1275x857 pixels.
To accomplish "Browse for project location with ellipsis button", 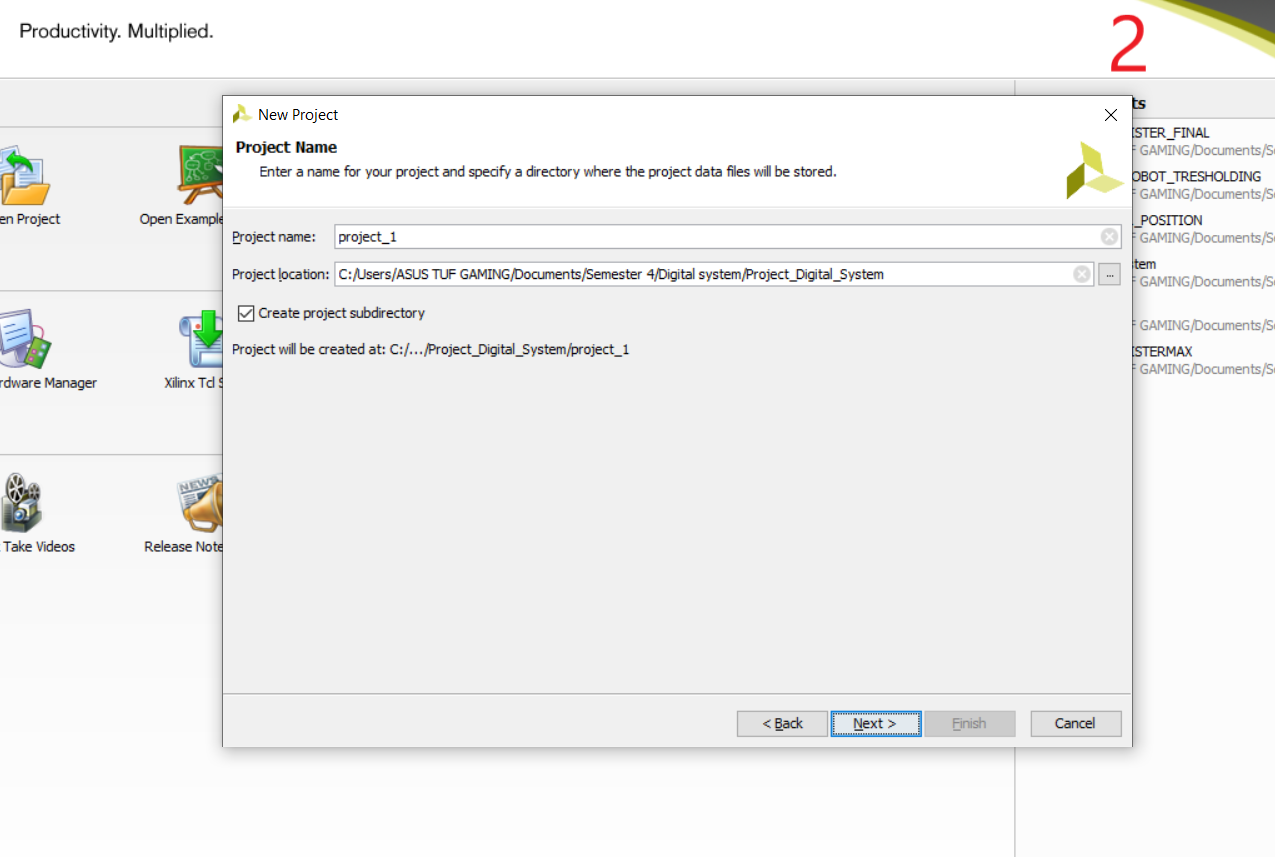I will tap(1109, 274).
